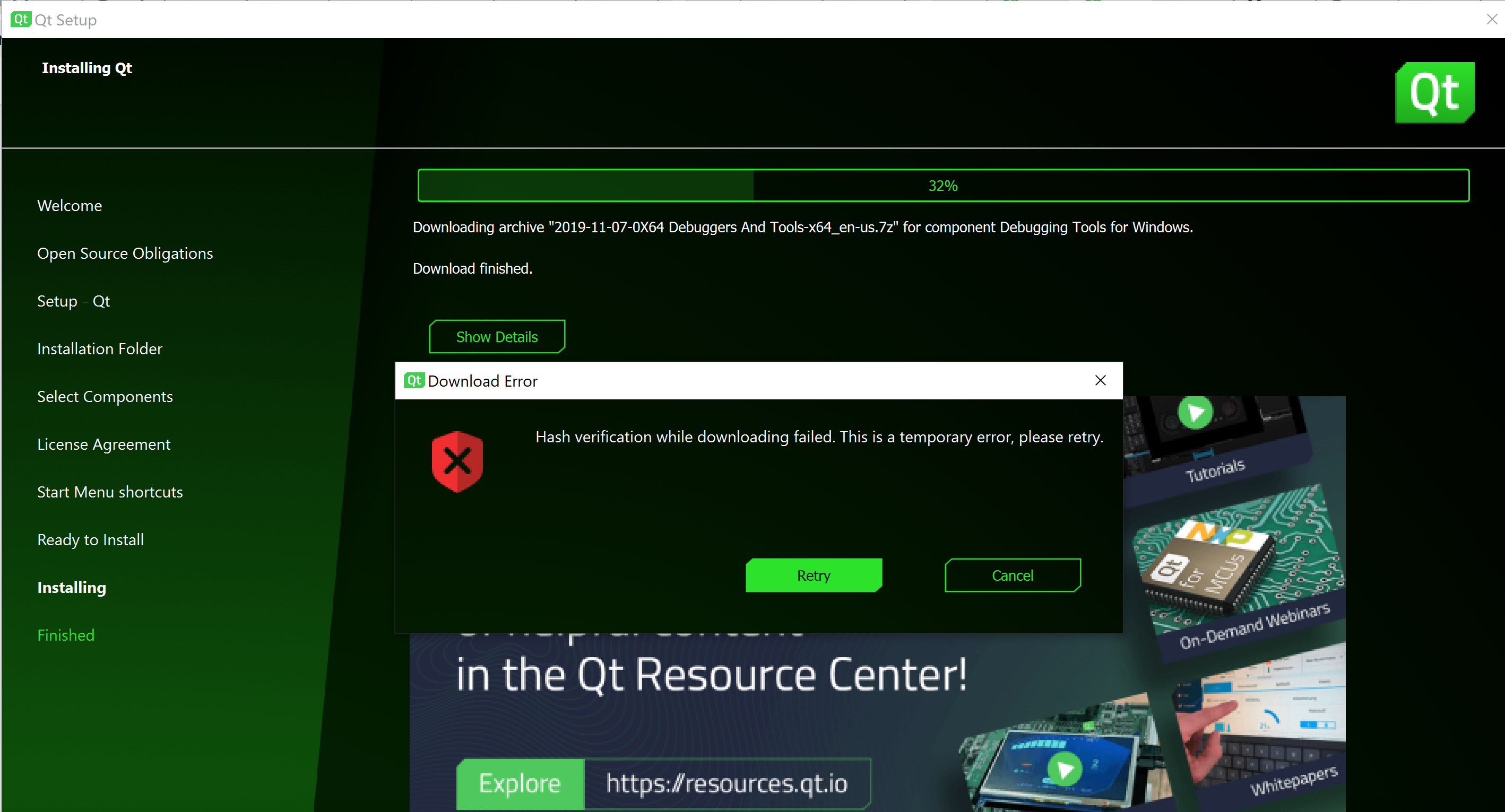
Task: Click the Tutorials banner label
Action: 1215,470
